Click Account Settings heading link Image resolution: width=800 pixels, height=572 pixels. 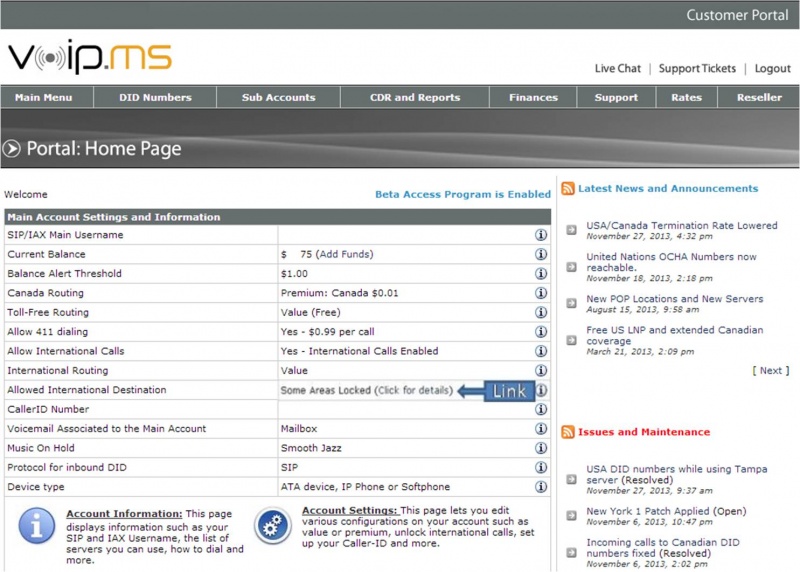[349, 510]
